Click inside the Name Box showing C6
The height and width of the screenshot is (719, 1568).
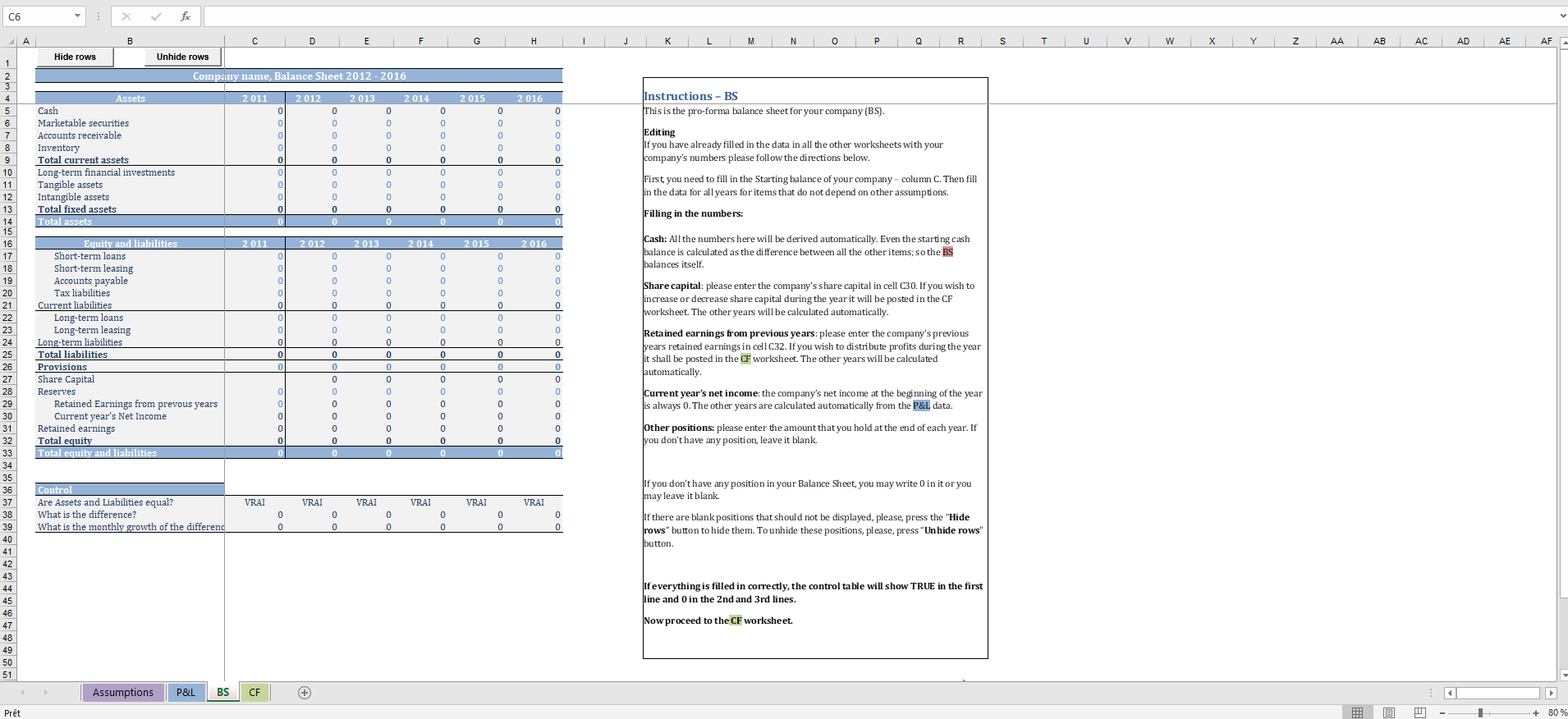[37, 16]
